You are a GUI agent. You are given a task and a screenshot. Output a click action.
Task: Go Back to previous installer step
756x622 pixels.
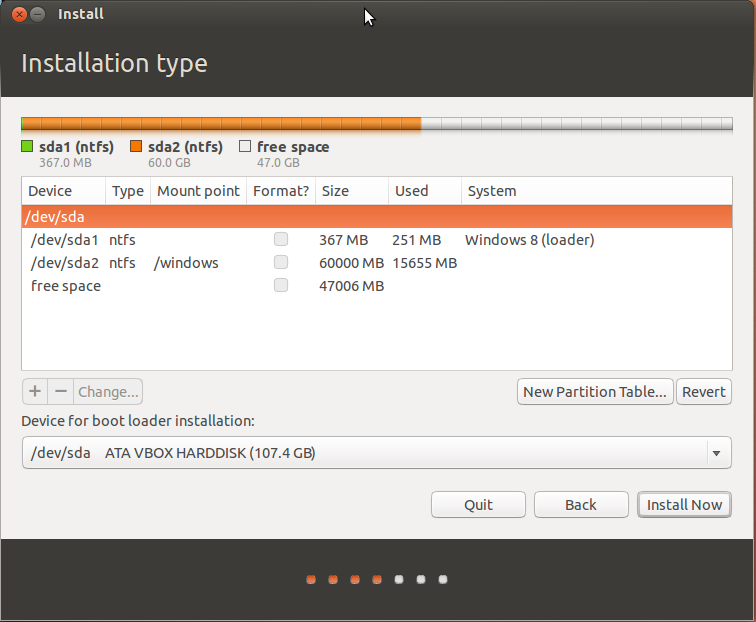coord(581,504)
